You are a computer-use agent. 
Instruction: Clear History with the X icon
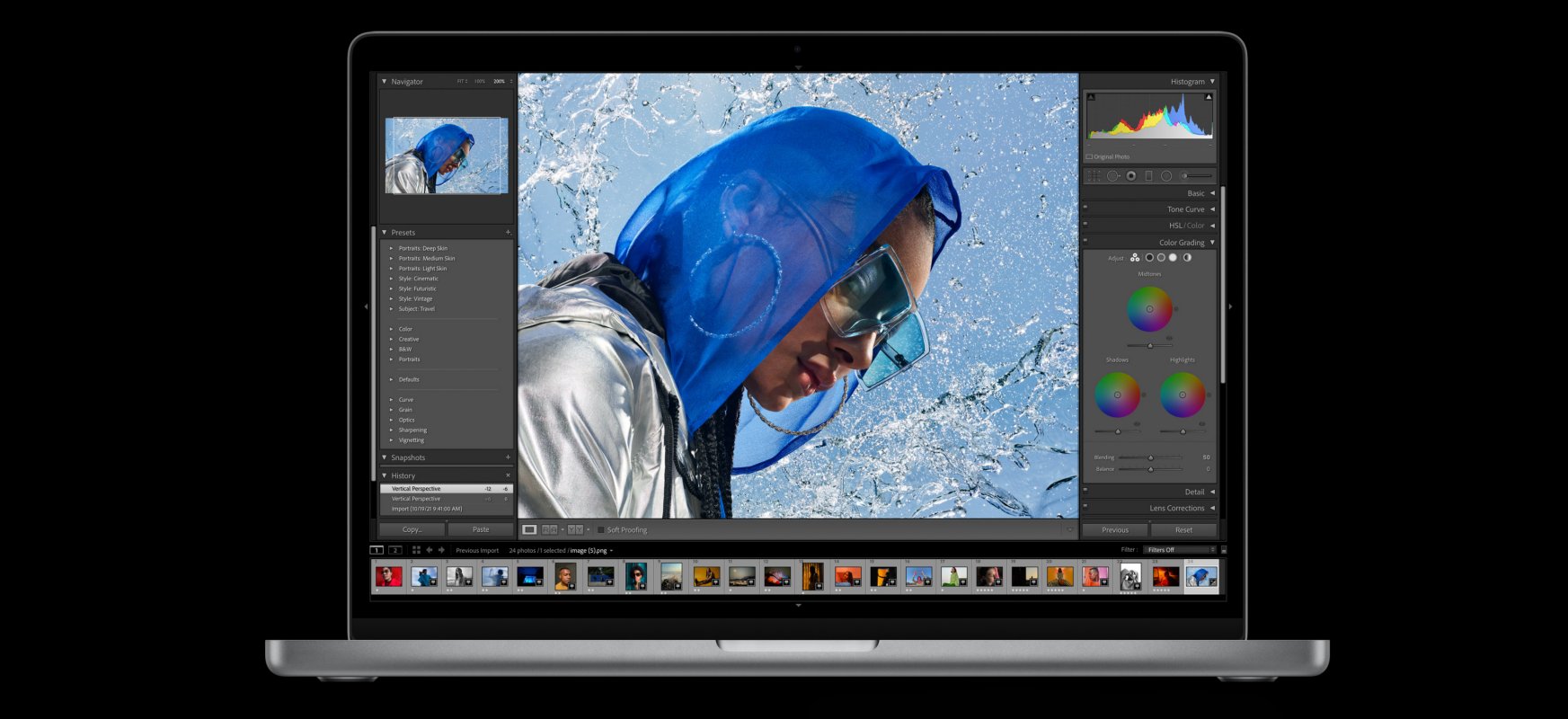508,475
